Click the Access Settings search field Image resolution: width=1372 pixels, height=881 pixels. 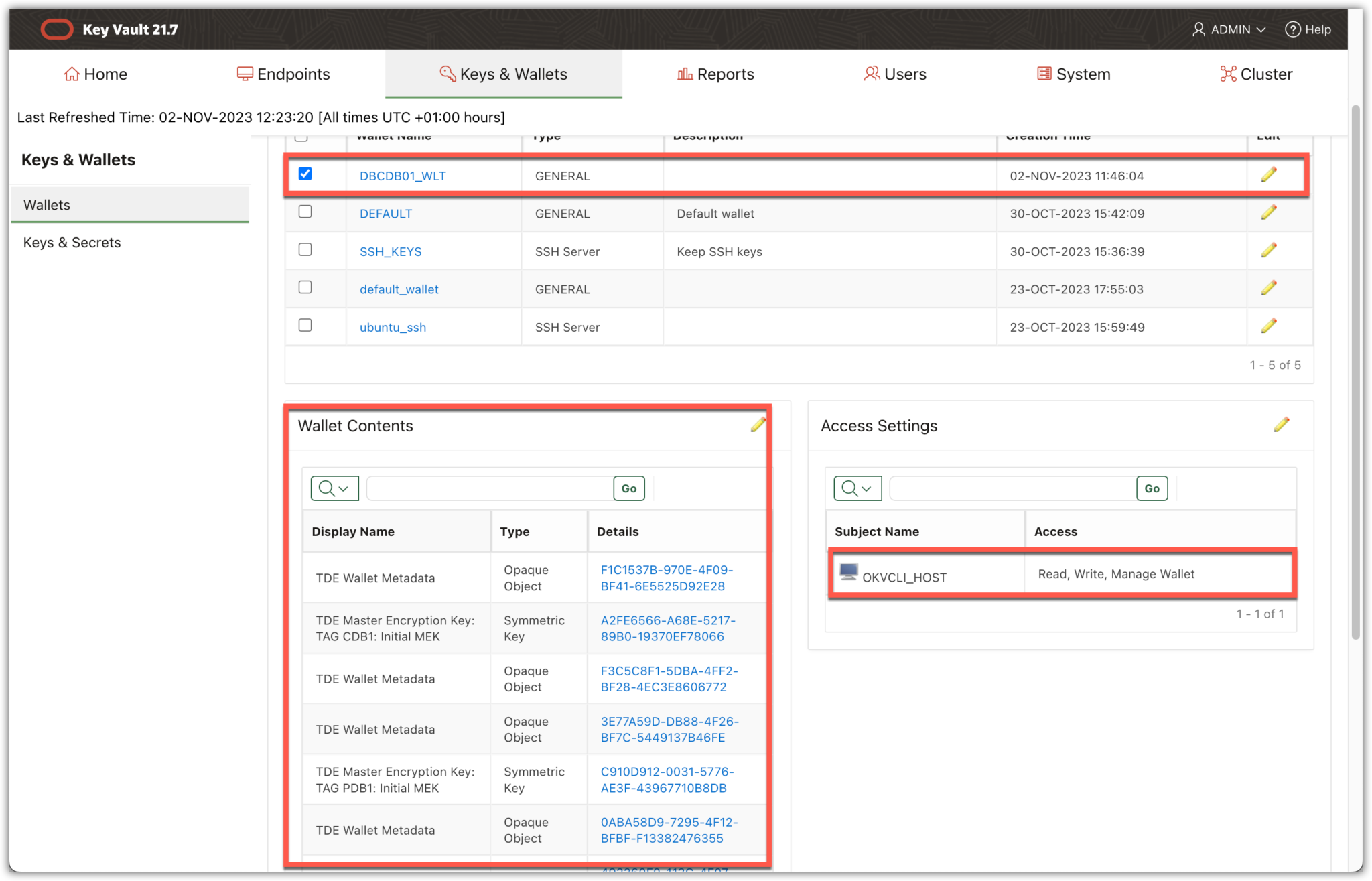pyautogui.click(x=1012, y=488)
